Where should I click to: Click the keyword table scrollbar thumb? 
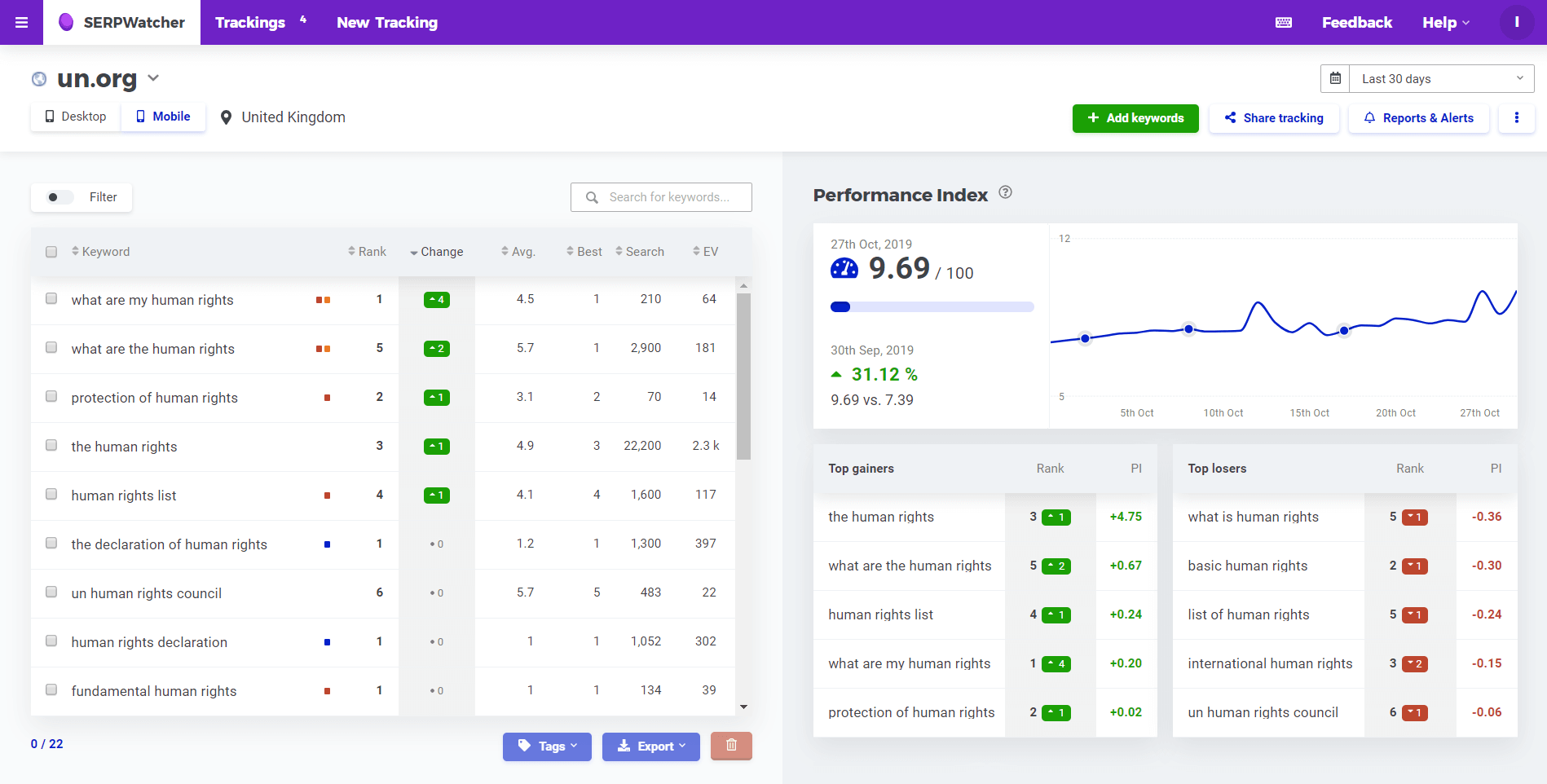(x=743, y=377)
